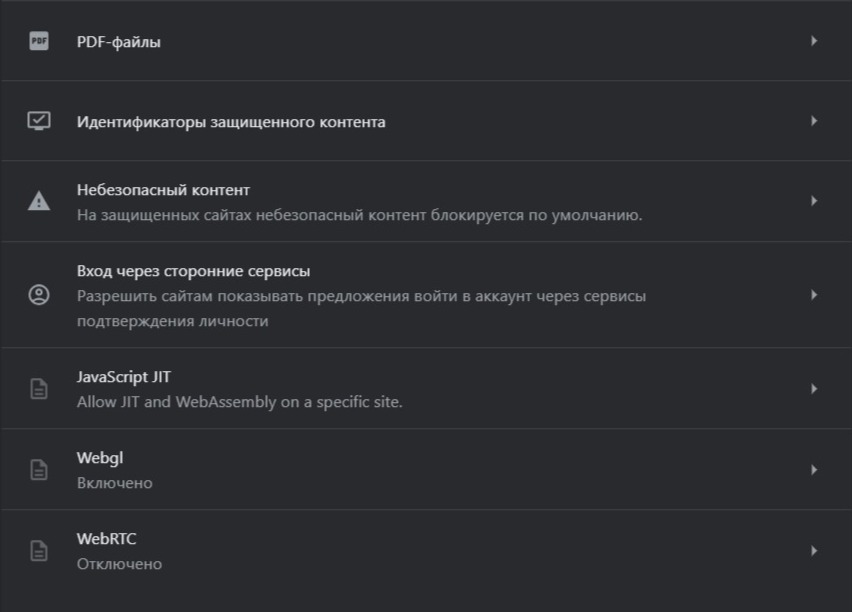This screenshot has height=612, width=852.
Task: Click the JavaScript JIT document icon
Action: pyautogui.click(x=39, y=389)
